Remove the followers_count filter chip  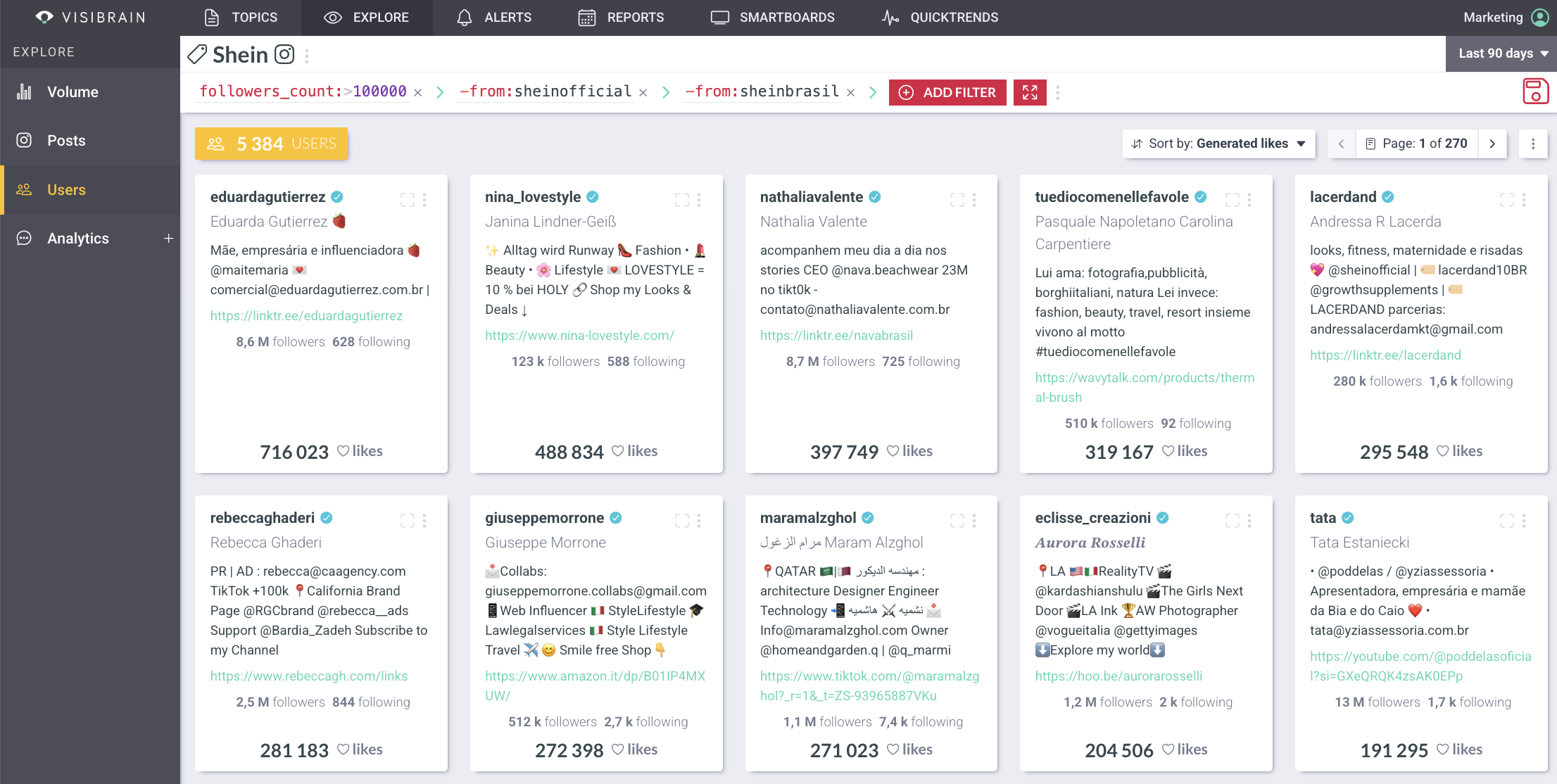417,91
